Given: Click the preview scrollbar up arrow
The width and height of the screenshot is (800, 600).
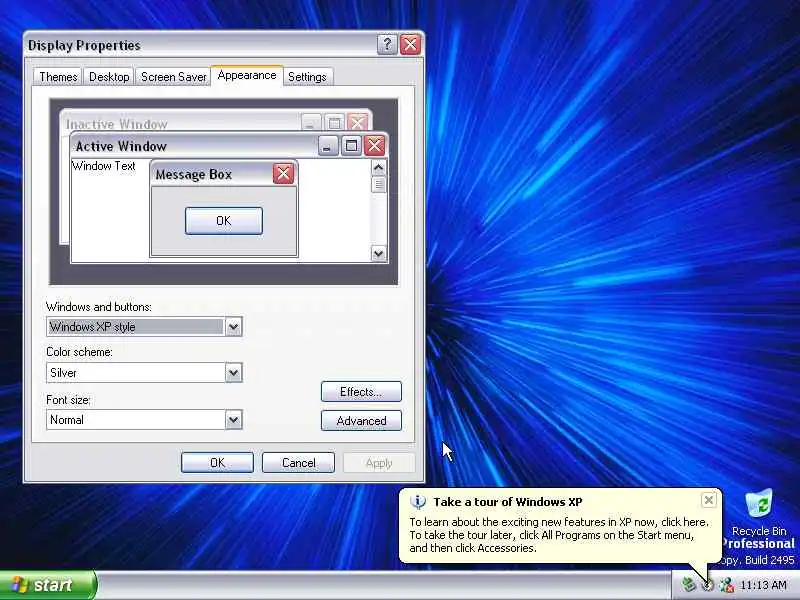Looking at the screenshot, I should tap(378, 167).
